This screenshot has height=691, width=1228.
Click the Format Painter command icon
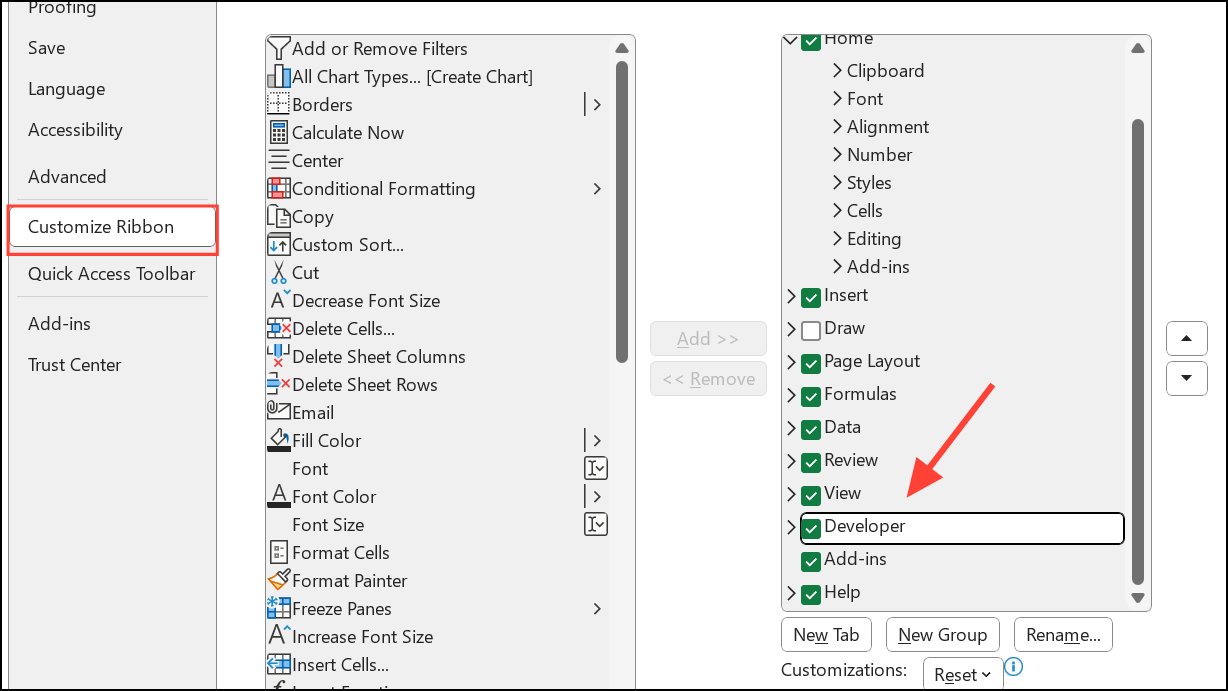280,580
